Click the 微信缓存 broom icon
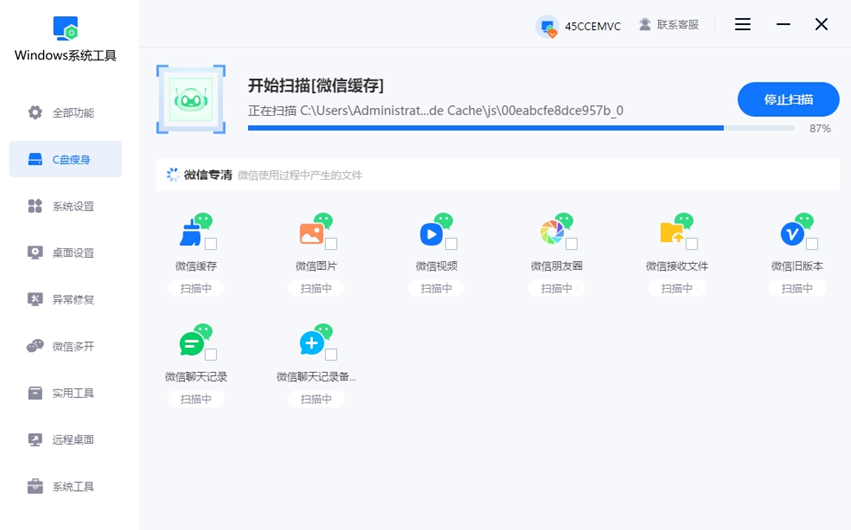The height and width of the screenshot is (530, 851). (x=196, y=229)
